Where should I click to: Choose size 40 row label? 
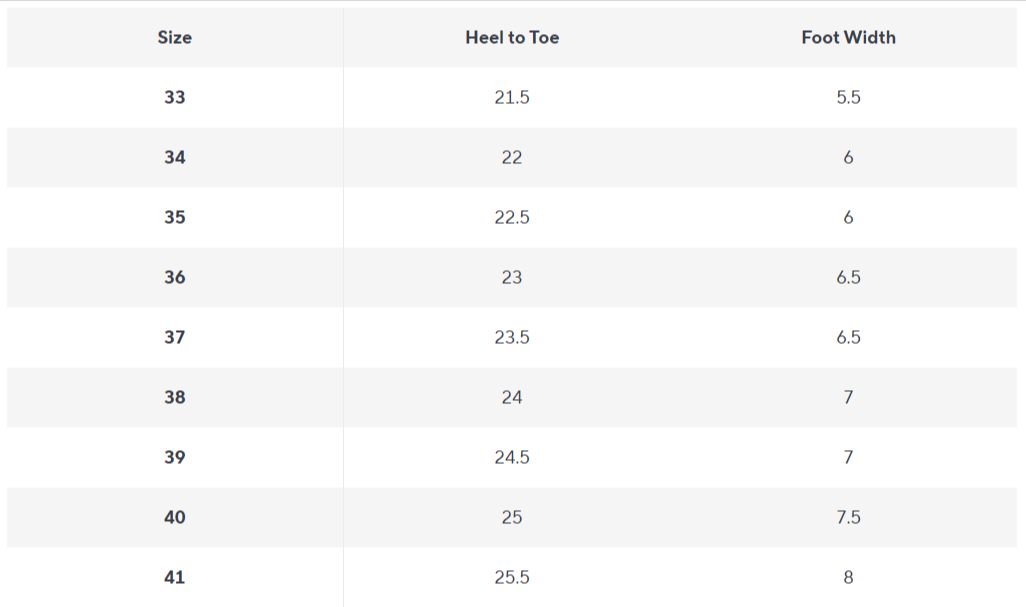pos(175,518)
